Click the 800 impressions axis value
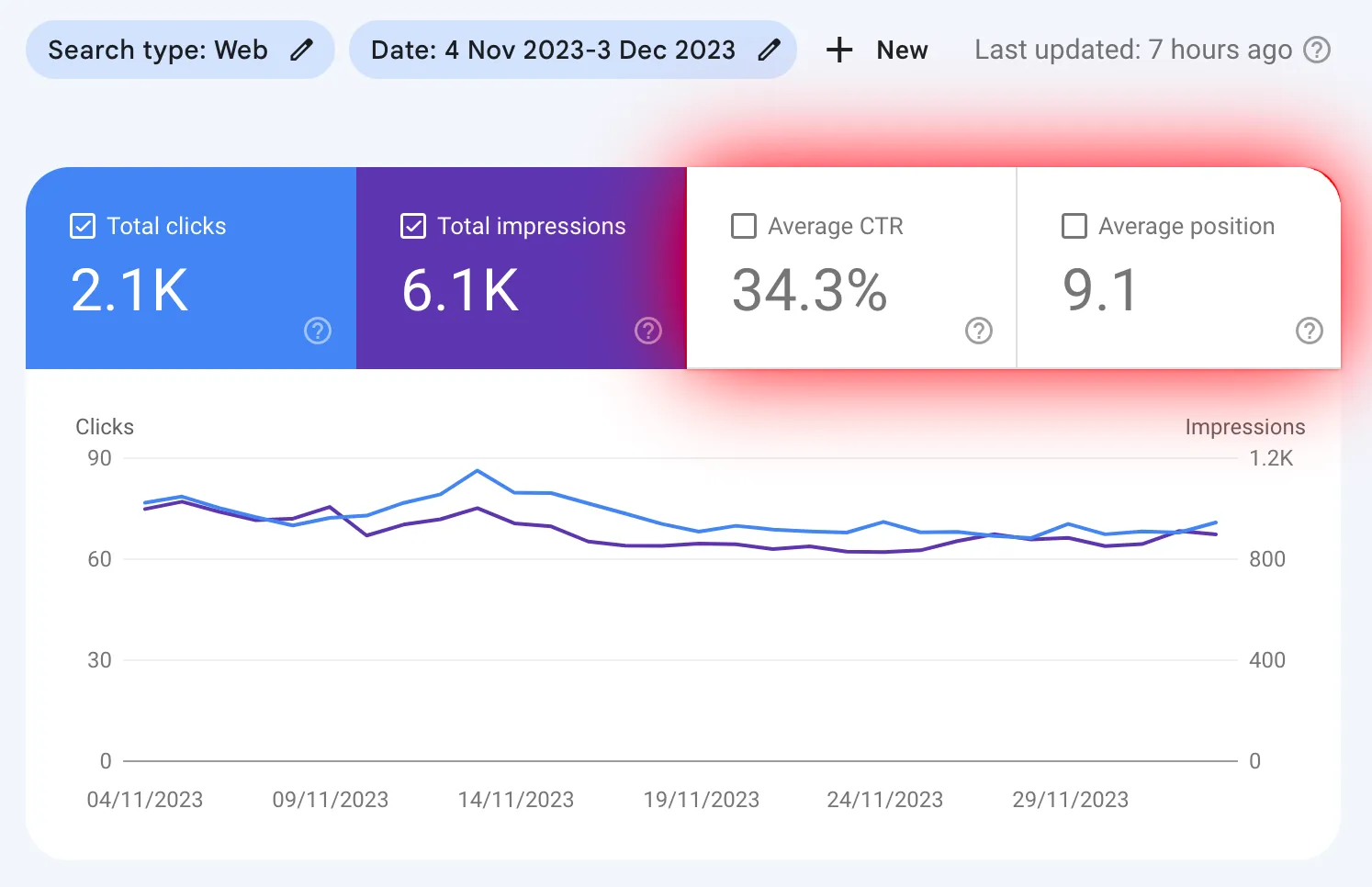Screen dimensions: 1372x887 point(1267,559)
